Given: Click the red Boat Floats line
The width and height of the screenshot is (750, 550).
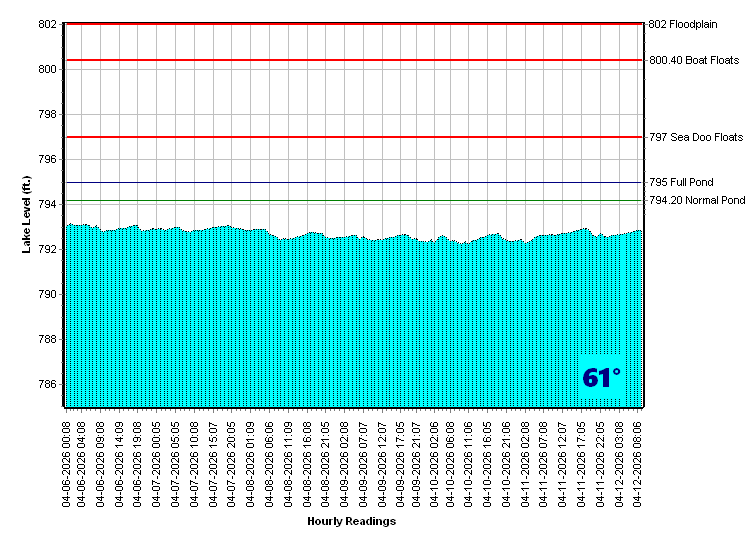Looking at the screenshot, I should click(x=350, y=60).
